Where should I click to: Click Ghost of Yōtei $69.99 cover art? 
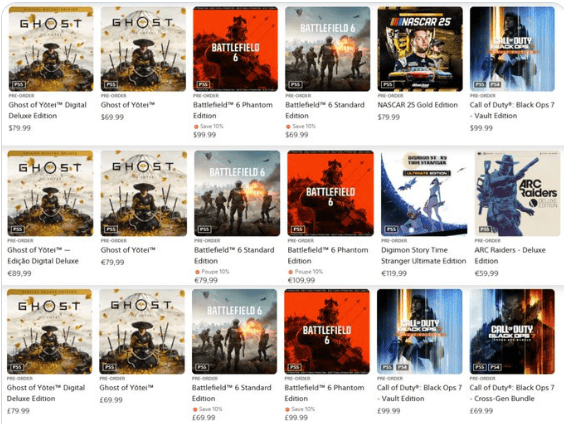(x=143, y=49)
